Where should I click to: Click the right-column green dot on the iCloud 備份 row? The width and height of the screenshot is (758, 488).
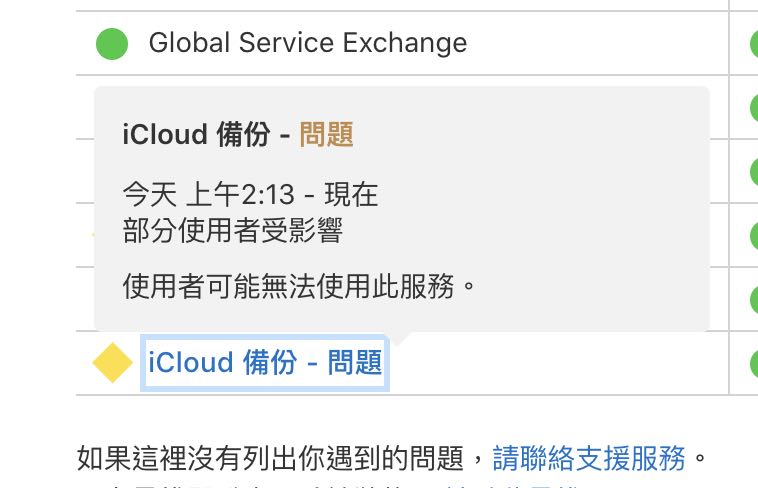point(754,363)
